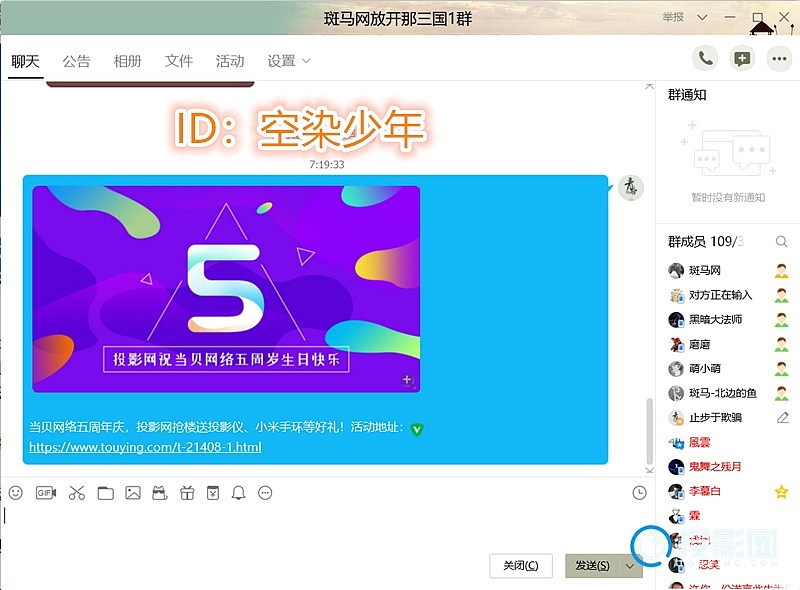The width and height of the screenshot is (800, 590).
Task: Start a group voice call
Action: 705,59
